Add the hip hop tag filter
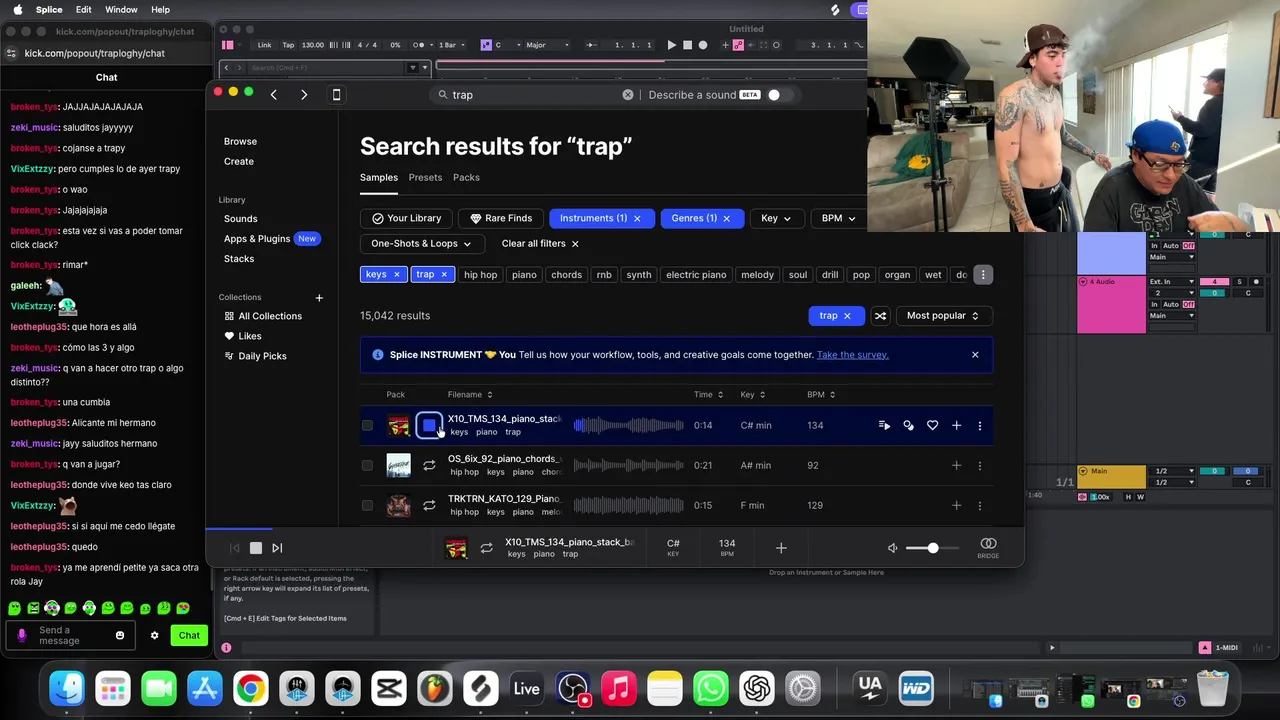This screenshot has width=1280, height=720. (480, 275)
